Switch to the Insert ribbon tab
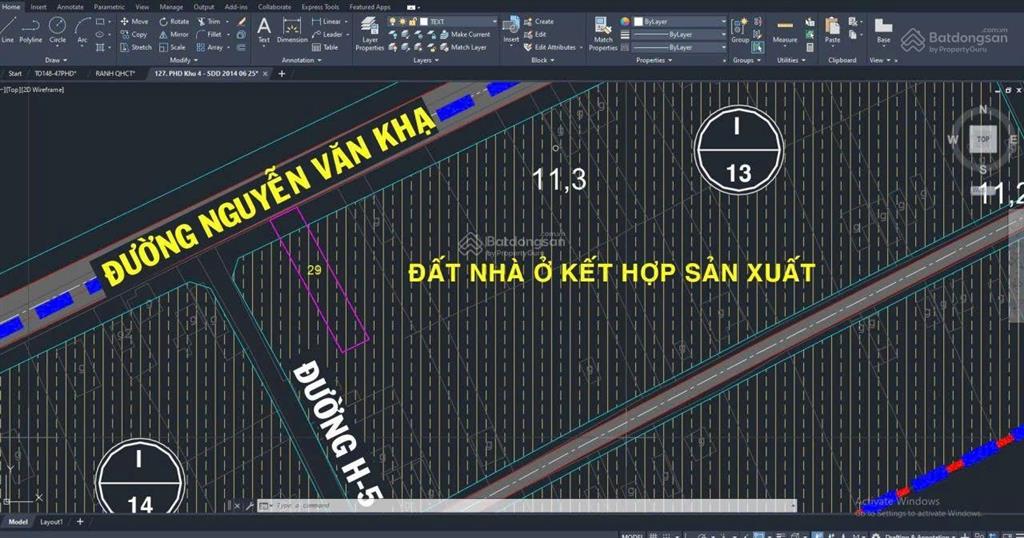Viewport: 1024px width, 538px height. pos(39,7)
